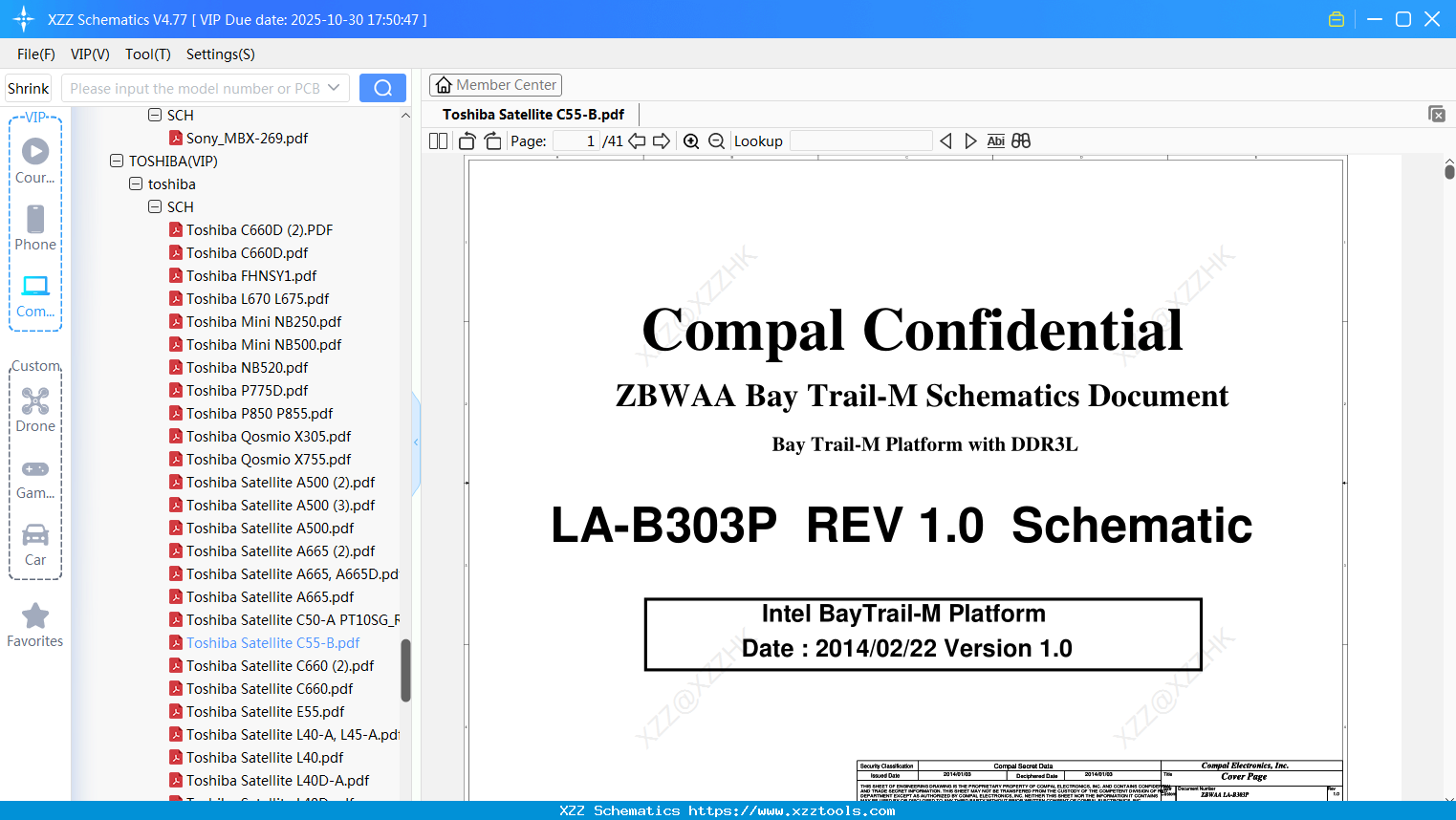The width and height of the screenshot is (1456, 820).
Task: Find previous lookup match
Action: pyautogui.click(x=945, y=140)
